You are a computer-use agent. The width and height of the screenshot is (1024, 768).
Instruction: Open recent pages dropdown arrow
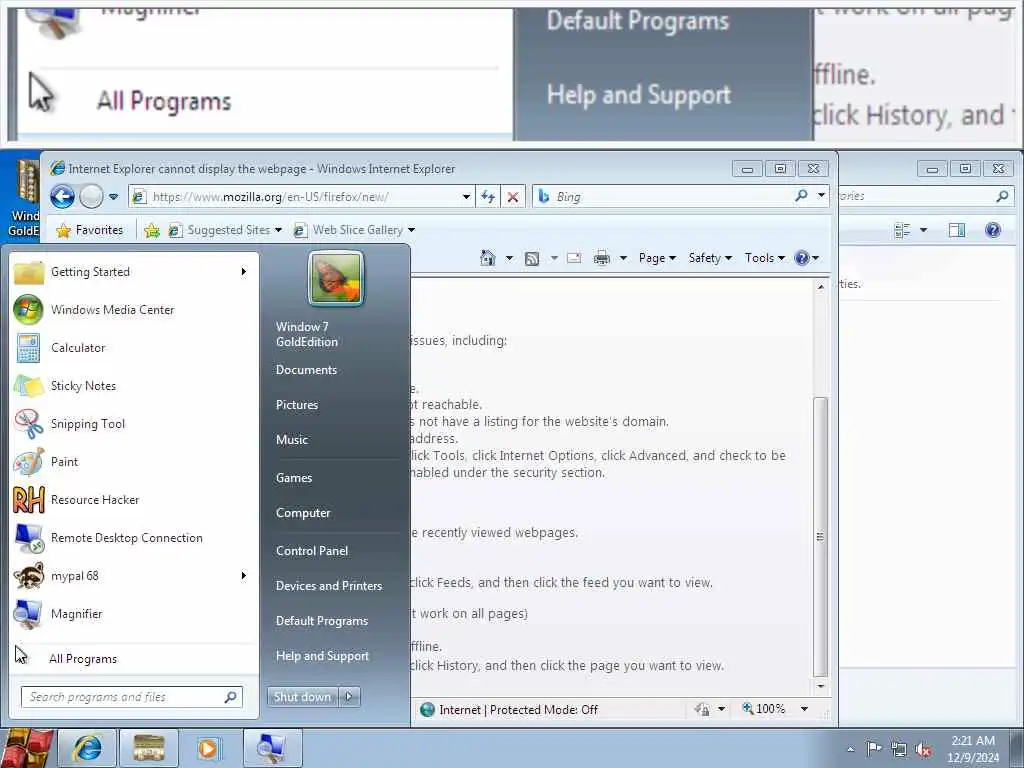[114, 197]
